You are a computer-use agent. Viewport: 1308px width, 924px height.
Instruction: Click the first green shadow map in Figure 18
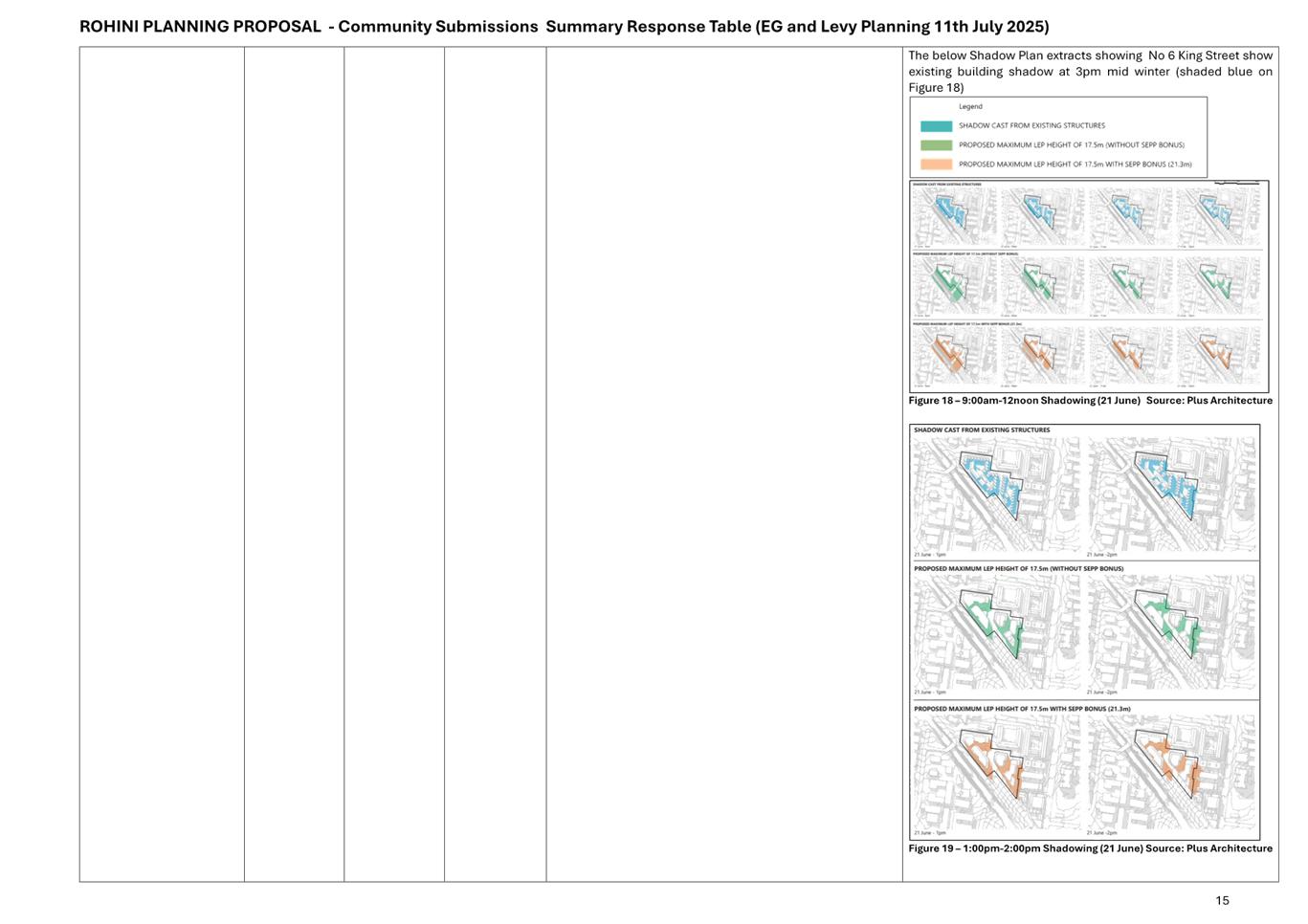tap(954, 286)
